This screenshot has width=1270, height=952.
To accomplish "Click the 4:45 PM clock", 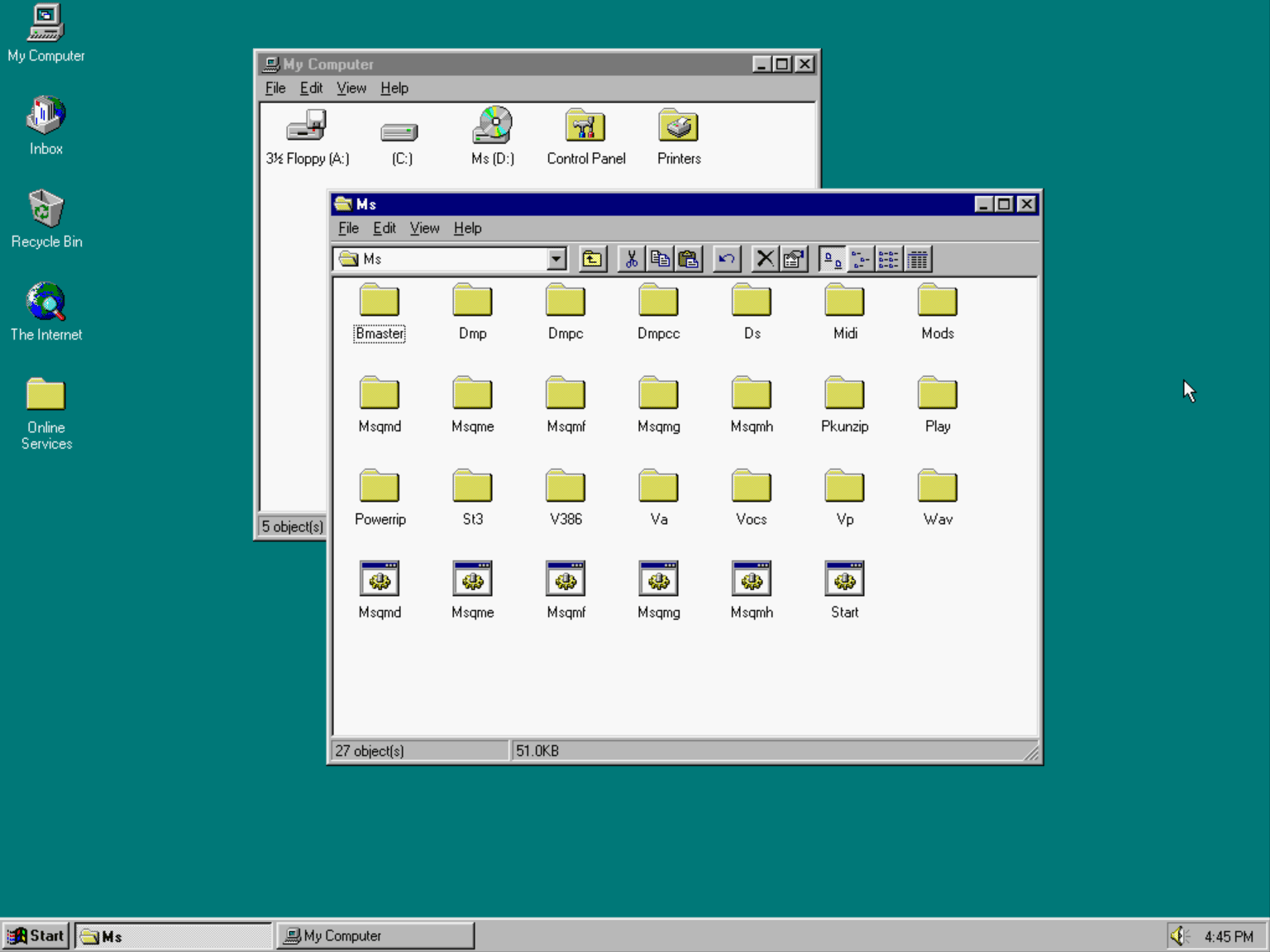I will [1229, 936].
